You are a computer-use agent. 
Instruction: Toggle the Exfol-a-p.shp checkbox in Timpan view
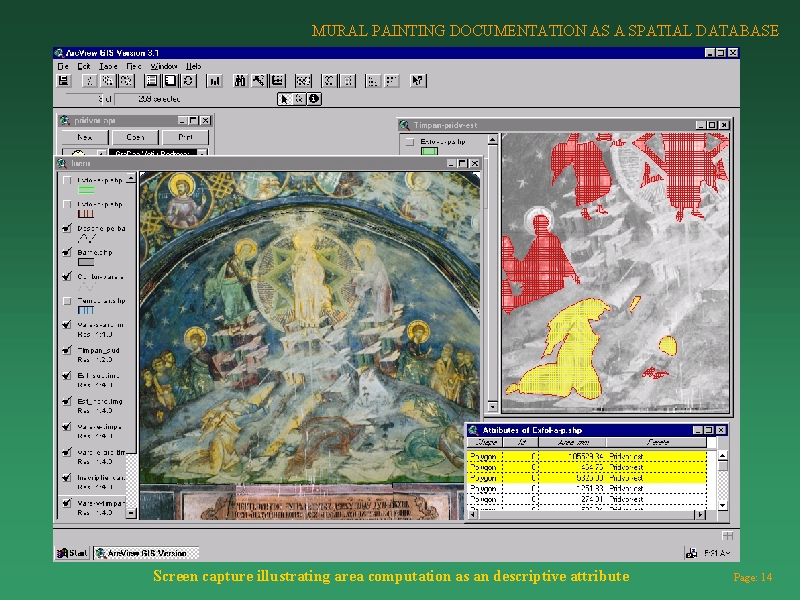(409, 142)
